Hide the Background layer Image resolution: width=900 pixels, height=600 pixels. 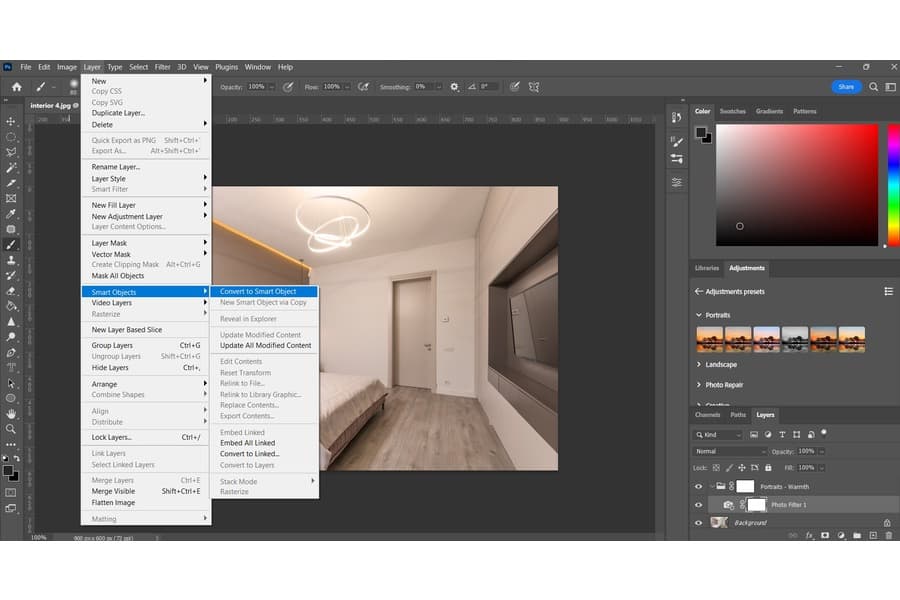[x=699, y=523]
